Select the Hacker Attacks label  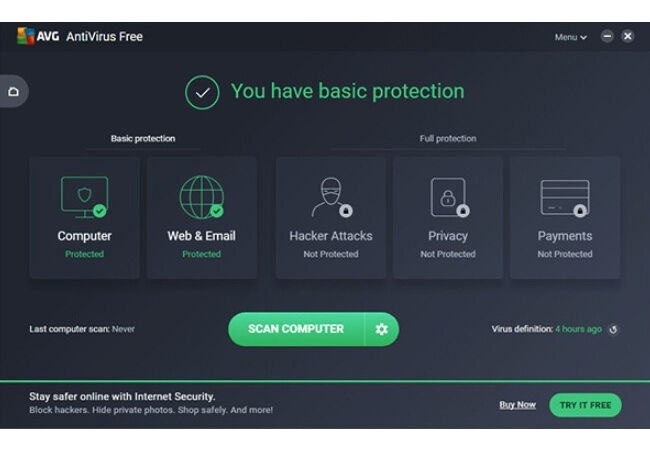click(331, 236)
